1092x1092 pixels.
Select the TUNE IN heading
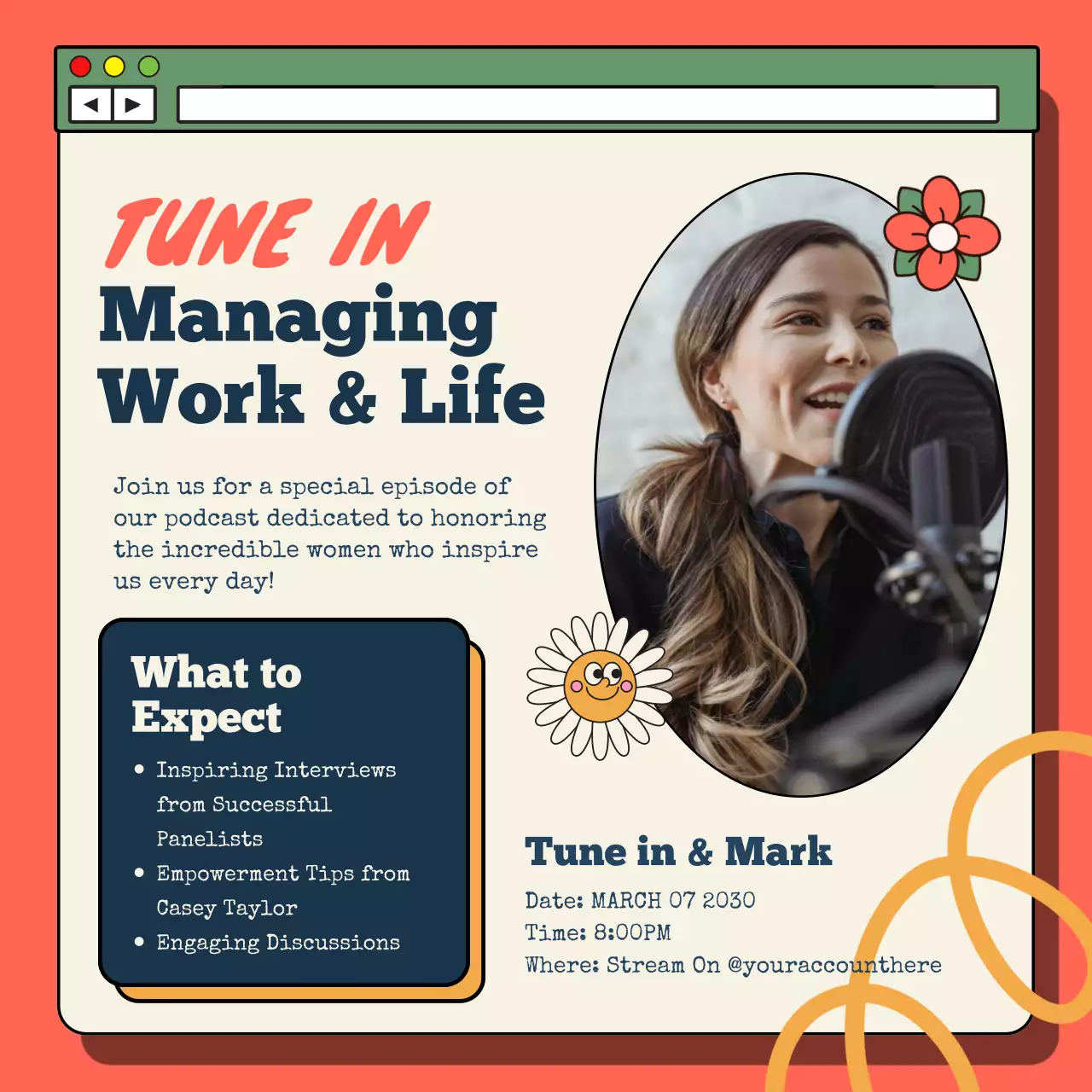266,232
